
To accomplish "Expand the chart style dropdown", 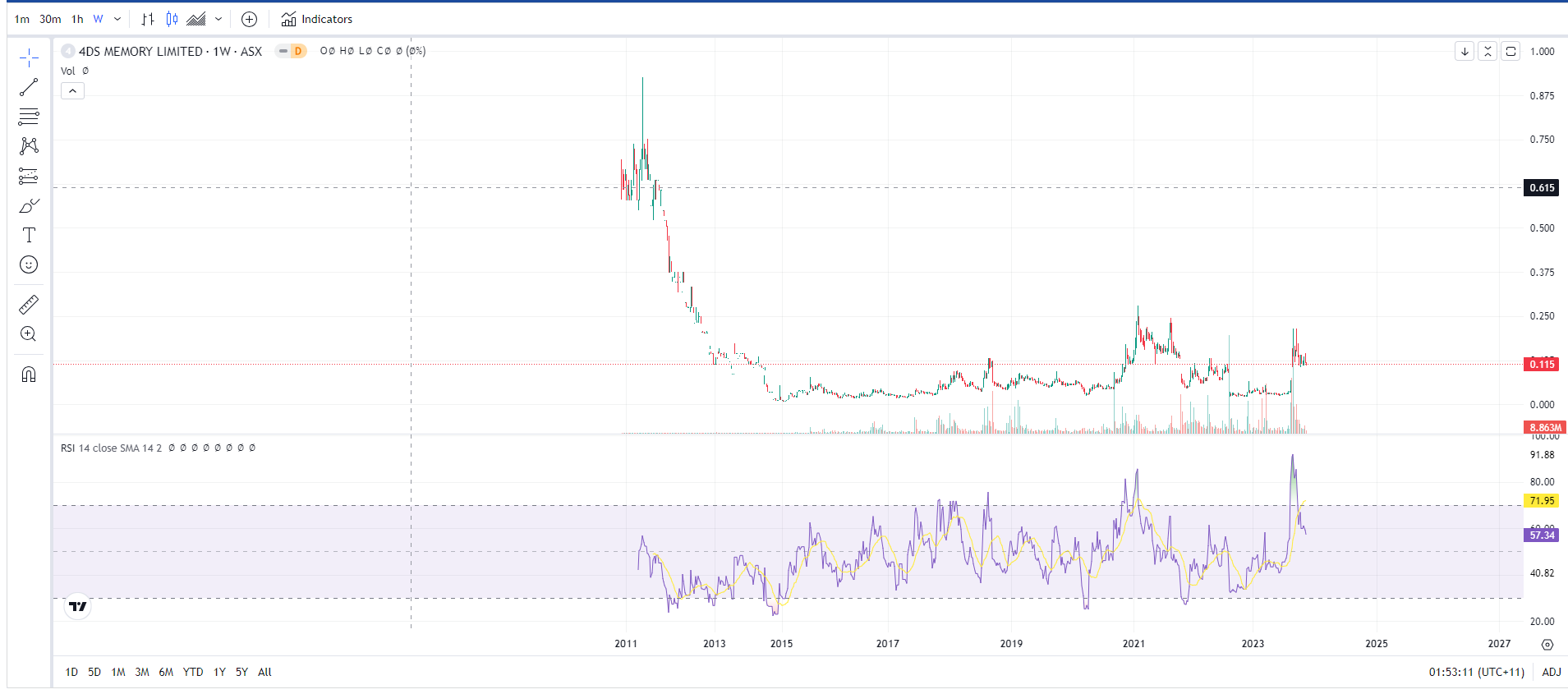I will click(218, 19).
